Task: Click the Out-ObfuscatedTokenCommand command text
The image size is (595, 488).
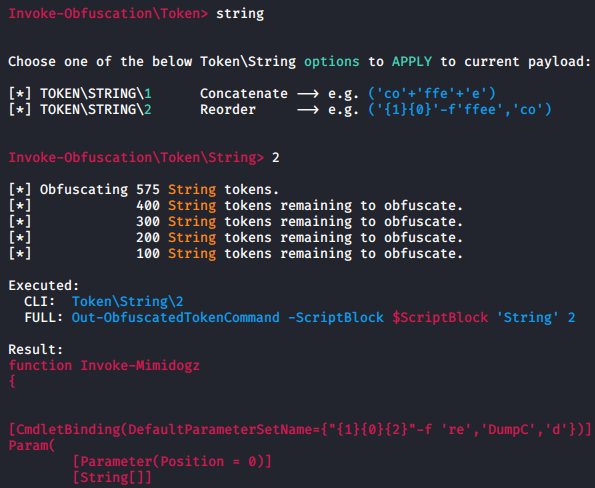Action: click(175, 318)
